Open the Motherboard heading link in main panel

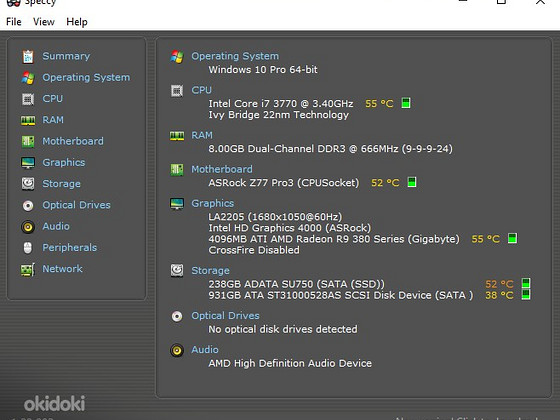pyautogui.click(x=222, y=169)
